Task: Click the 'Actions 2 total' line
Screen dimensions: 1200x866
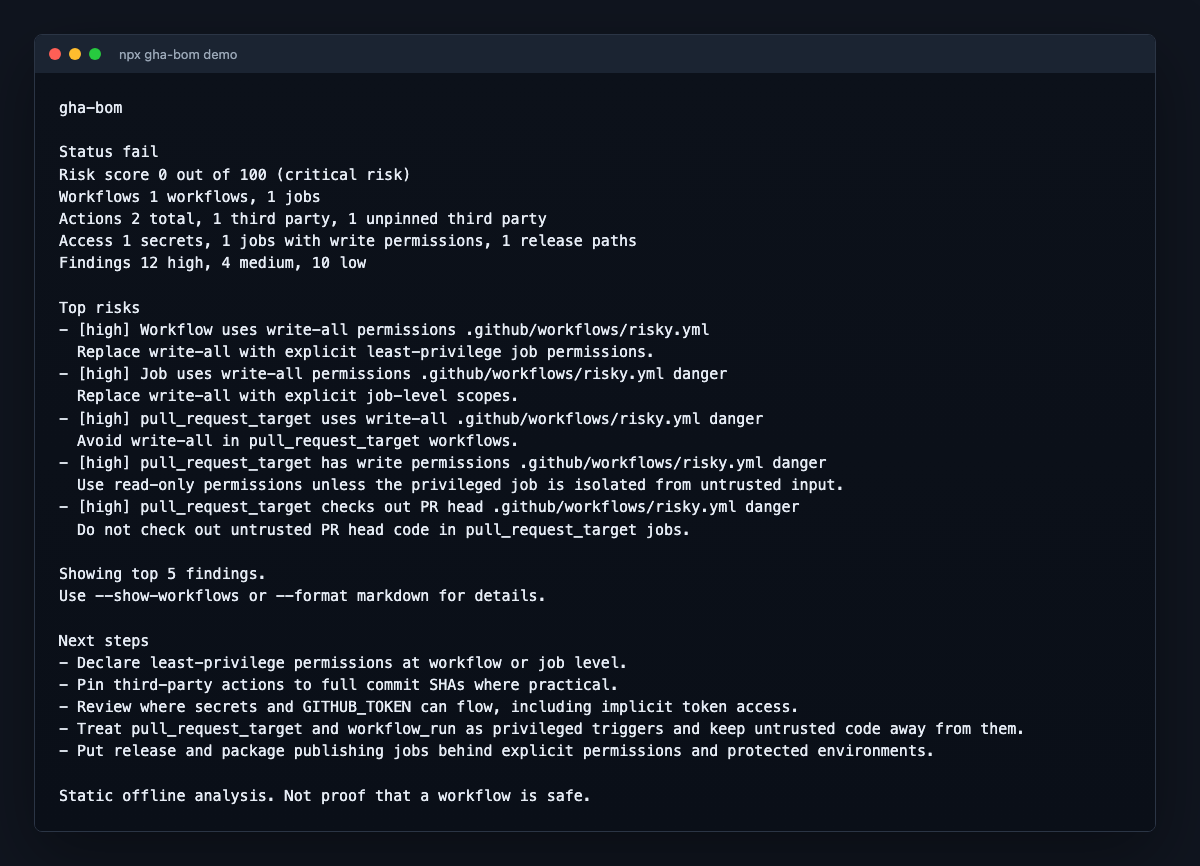Action: 303,218
